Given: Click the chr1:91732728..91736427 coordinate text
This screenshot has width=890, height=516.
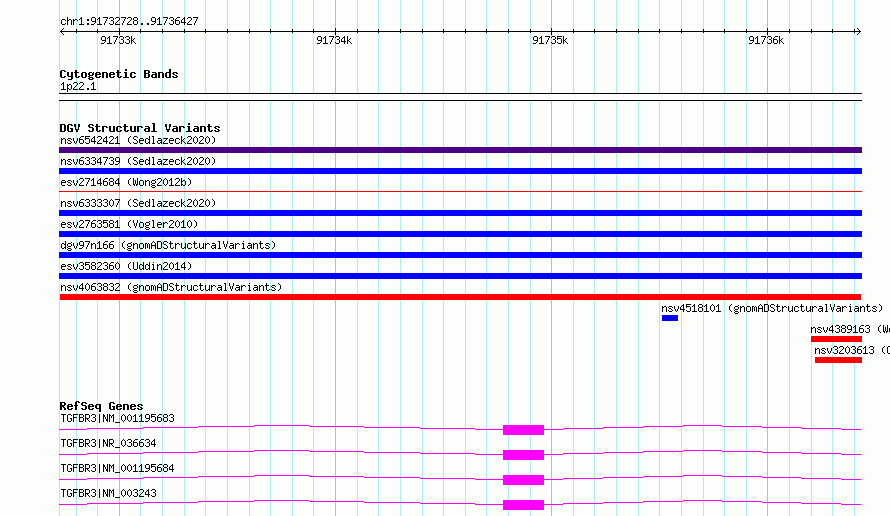Looking at the screenshot, I should pos(129,21).
